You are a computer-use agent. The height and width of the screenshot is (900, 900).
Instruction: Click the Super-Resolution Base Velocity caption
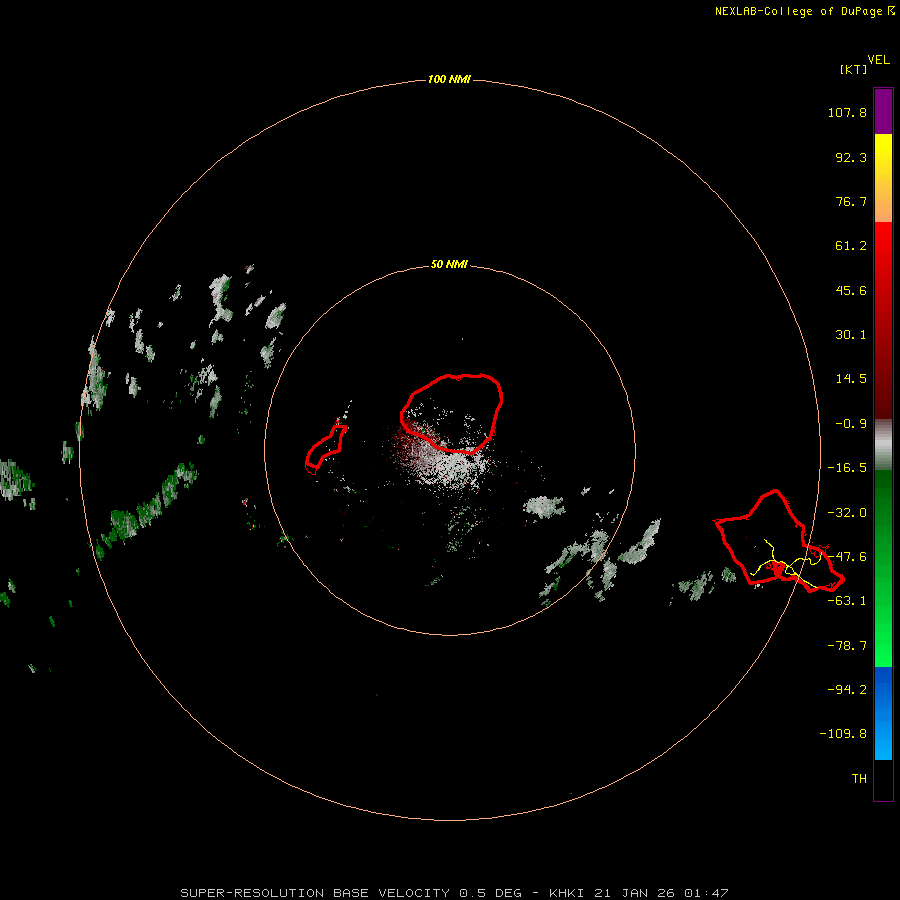click(x=454, y=893)
